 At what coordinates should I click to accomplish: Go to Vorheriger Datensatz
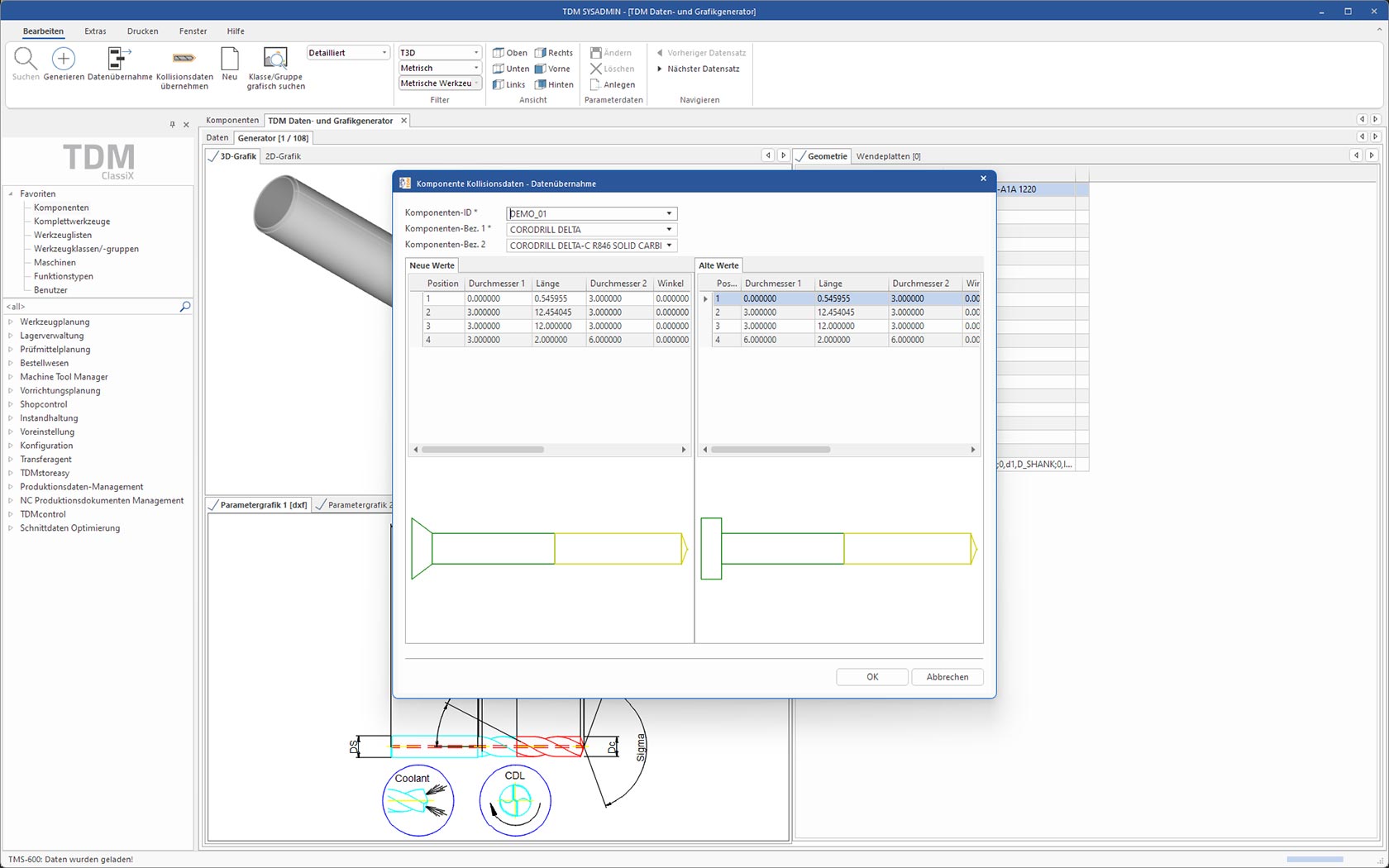click(x=700, y=53)
